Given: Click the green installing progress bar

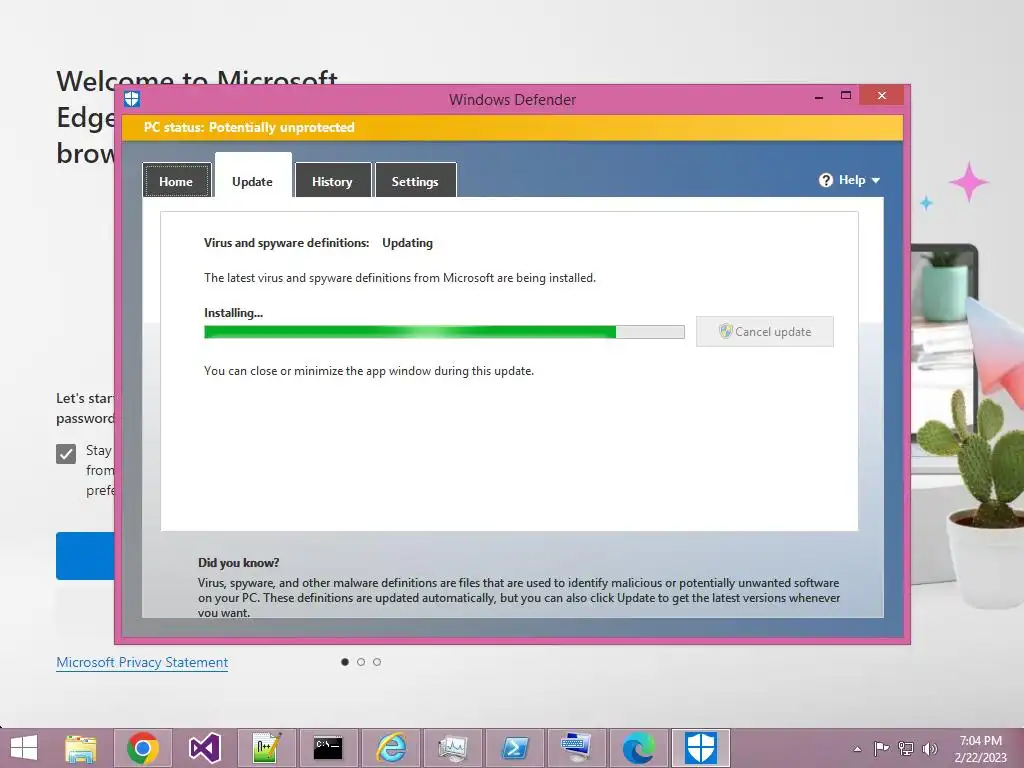Looking at the screenshot, I should 444,332.
